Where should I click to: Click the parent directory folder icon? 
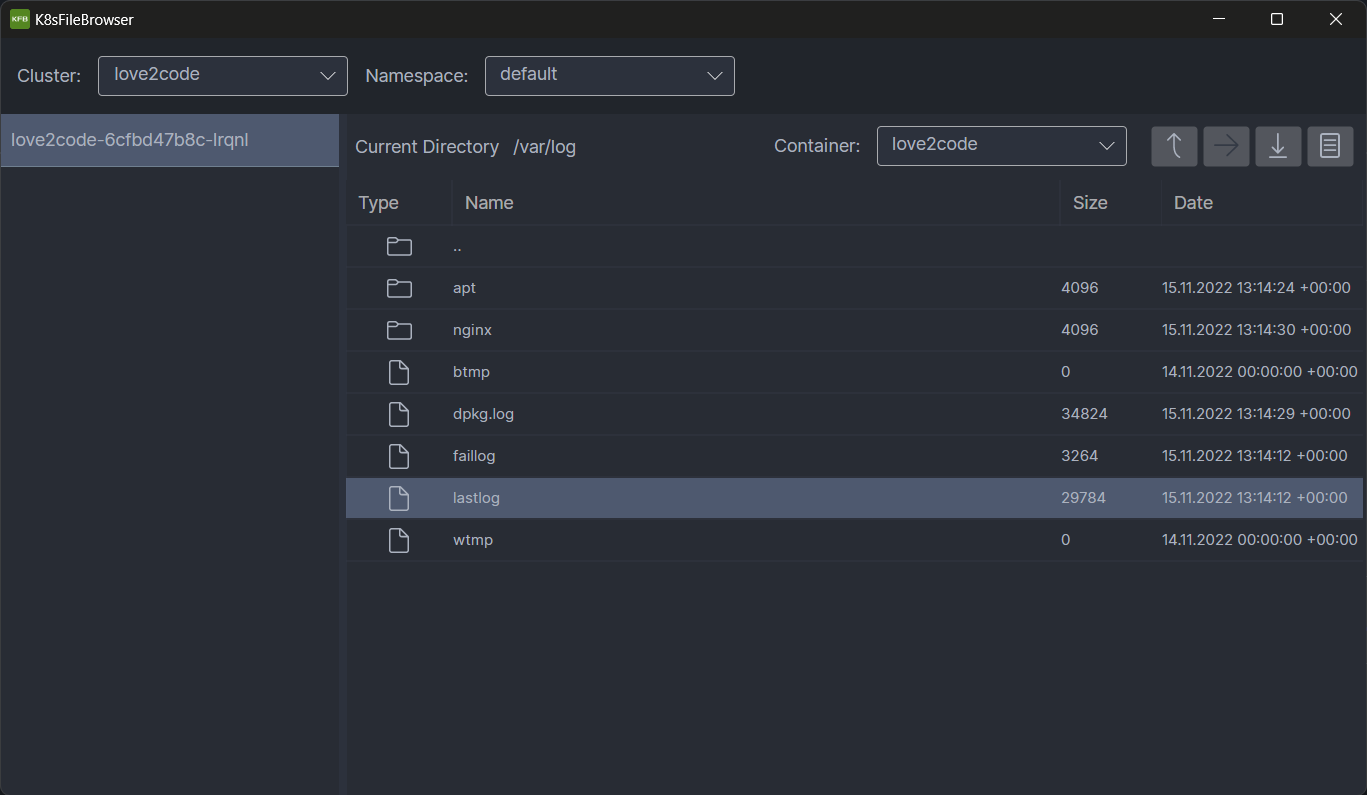pyautogui.click(x=399, y=246)
